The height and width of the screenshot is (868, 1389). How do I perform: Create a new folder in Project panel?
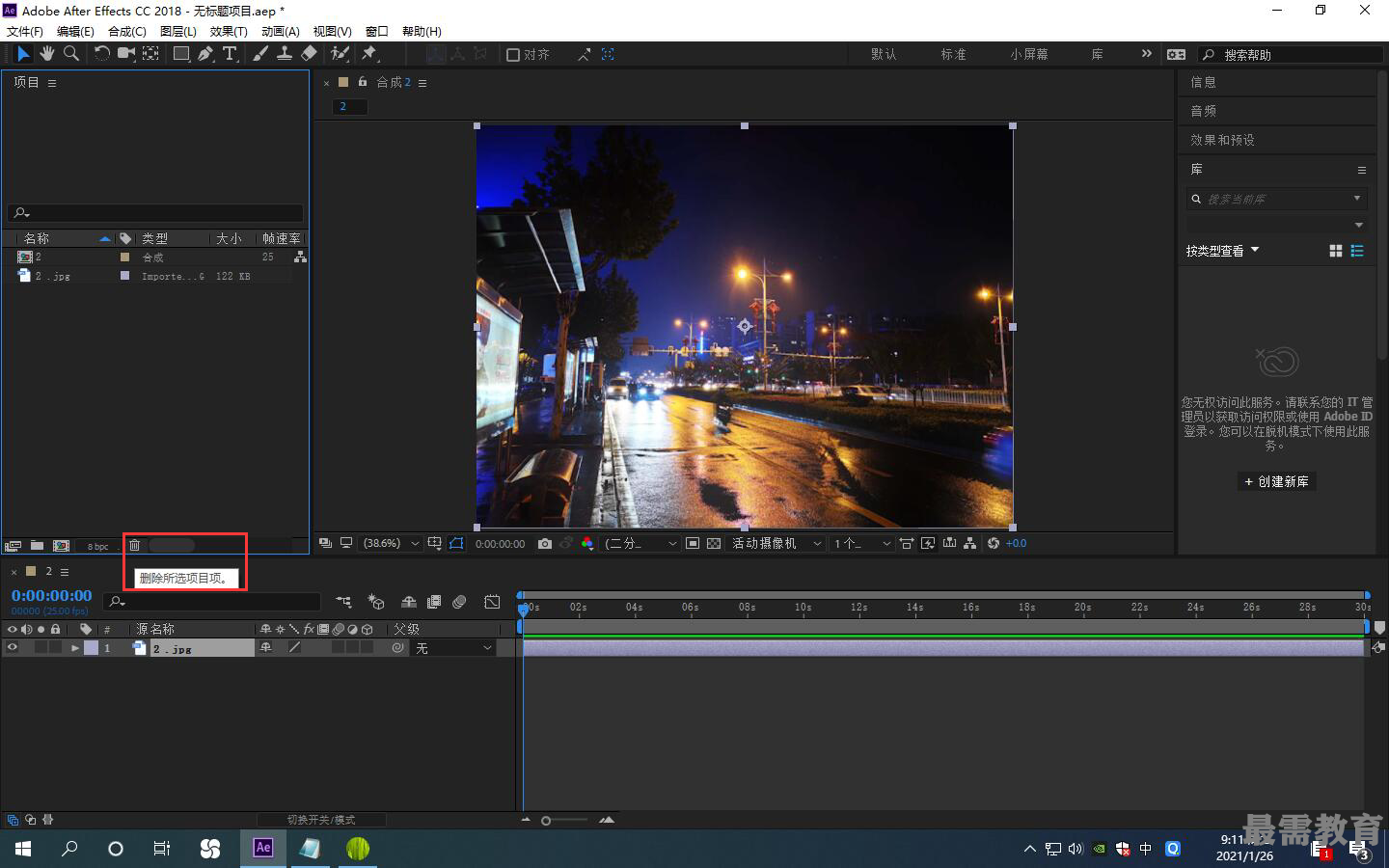(37, 546)
